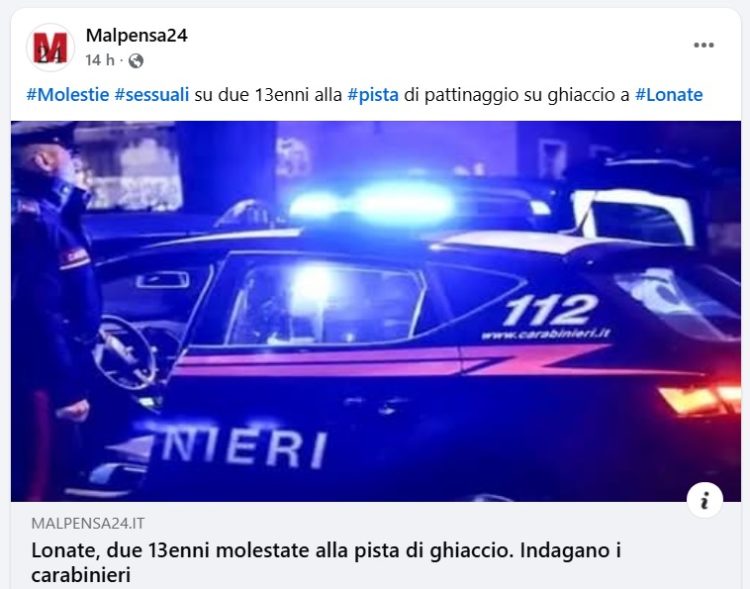The image size is (750, 589).
Task: Open the three-dot post options menu
Action: coord(704,45)
